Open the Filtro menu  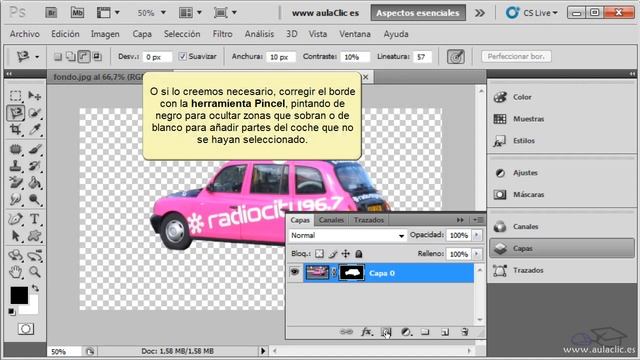pyautogui.click(x=222, y=34)
